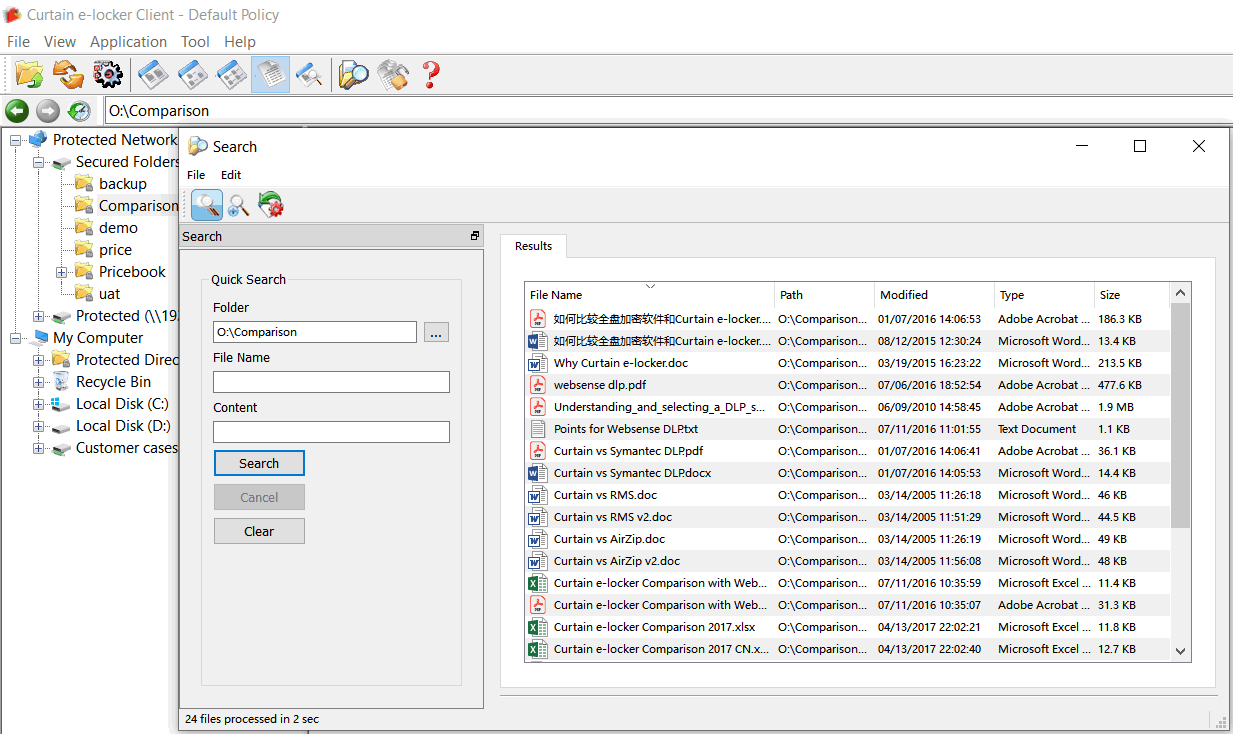Screen dimensions: 1233x734
Task: Toggle the highlighted document list view icon
Action: (x=270, y=74)
